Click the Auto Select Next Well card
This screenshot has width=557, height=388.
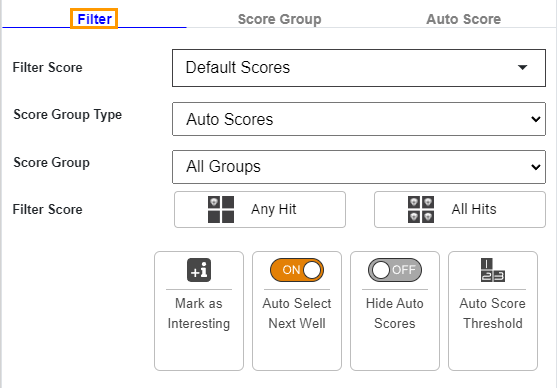point(297,311)
